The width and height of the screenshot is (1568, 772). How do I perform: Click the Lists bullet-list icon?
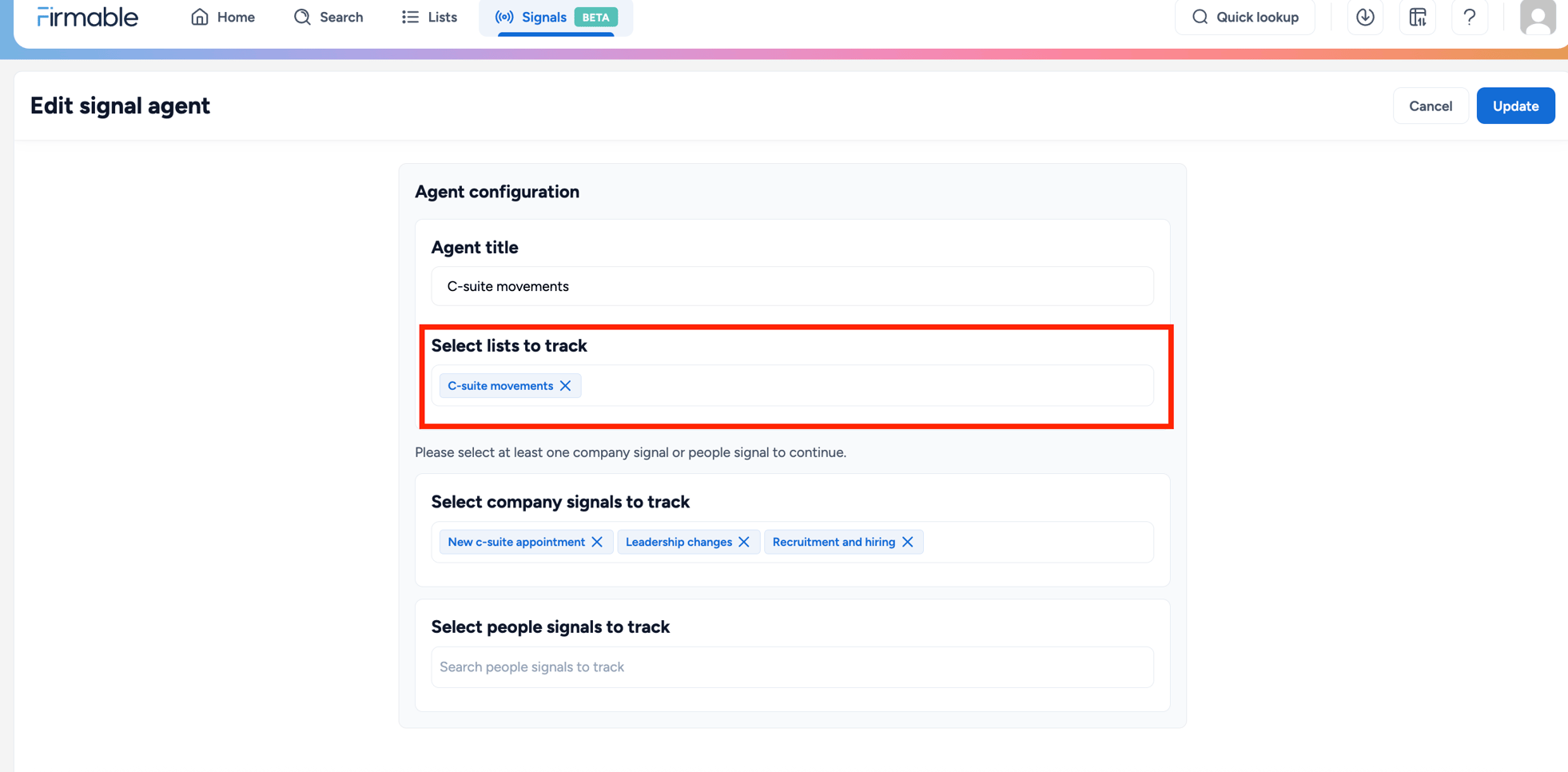[410, 17]
